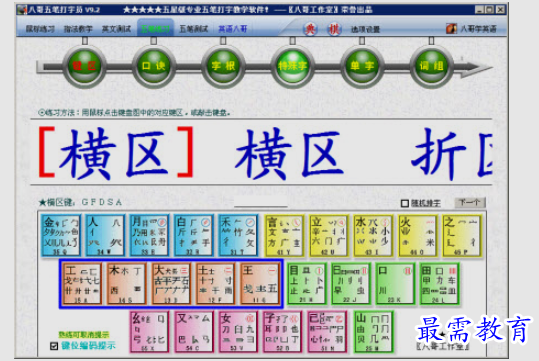Open 选项设置 options settings

click(x=365, y=29)
